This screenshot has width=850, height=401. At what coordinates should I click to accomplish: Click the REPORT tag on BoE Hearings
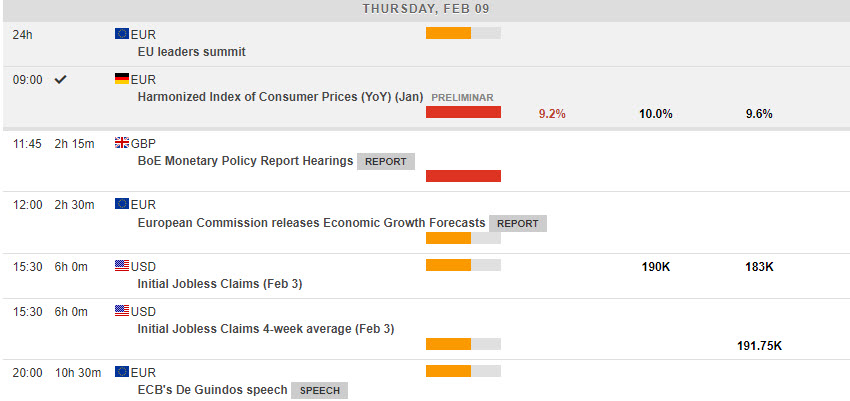[385, 161]
